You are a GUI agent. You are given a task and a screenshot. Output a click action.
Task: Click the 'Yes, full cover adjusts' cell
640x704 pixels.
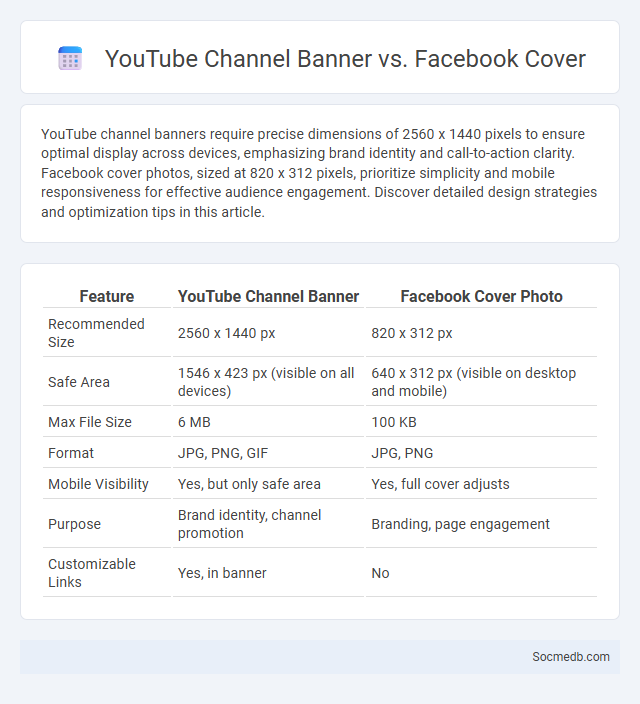point(481,484)
